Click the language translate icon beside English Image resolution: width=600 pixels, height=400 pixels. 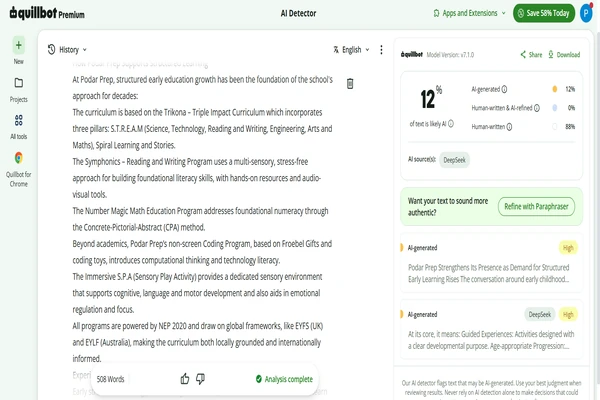pos(336,50)
